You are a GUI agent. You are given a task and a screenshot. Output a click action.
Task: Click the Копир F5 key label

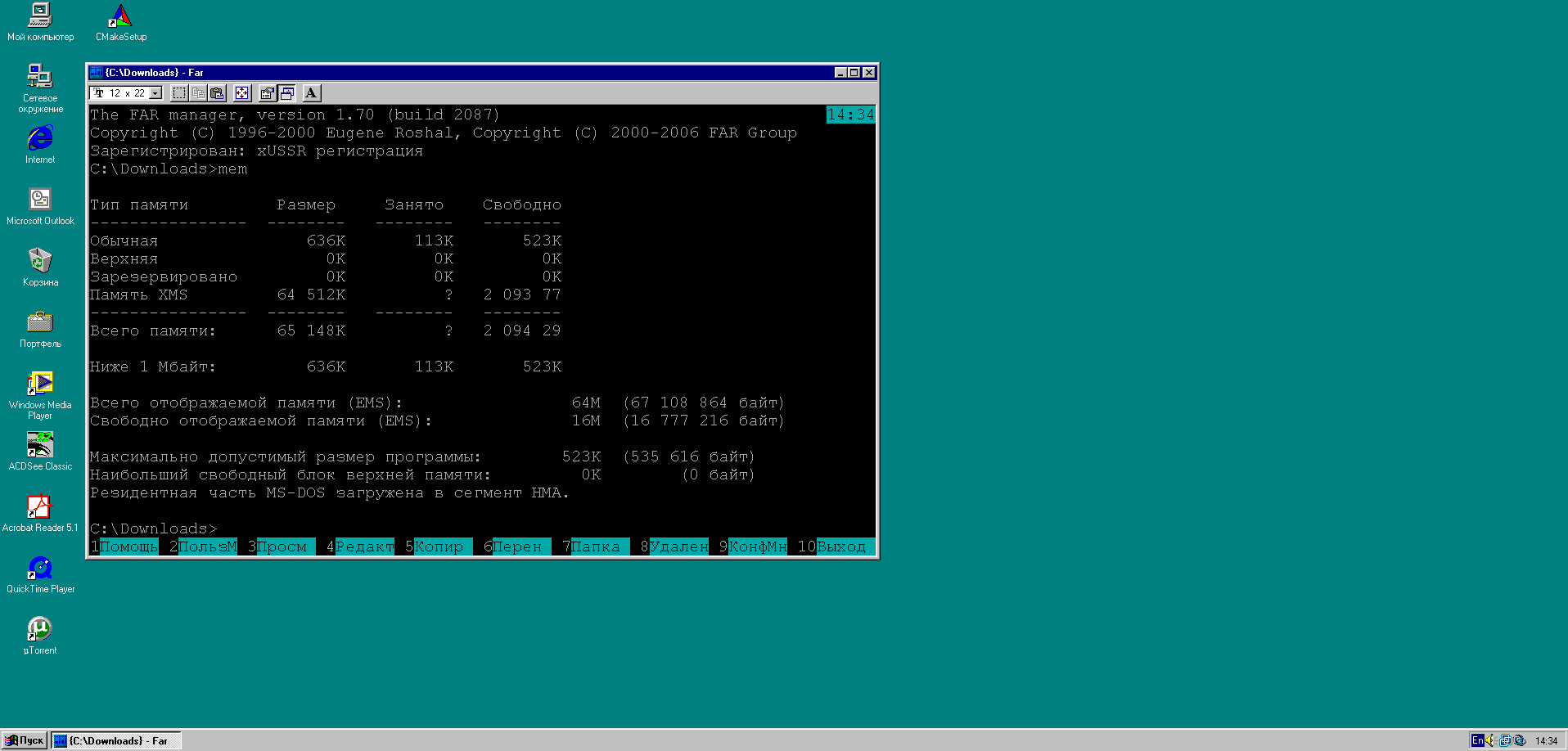click(x=439, y=546)
